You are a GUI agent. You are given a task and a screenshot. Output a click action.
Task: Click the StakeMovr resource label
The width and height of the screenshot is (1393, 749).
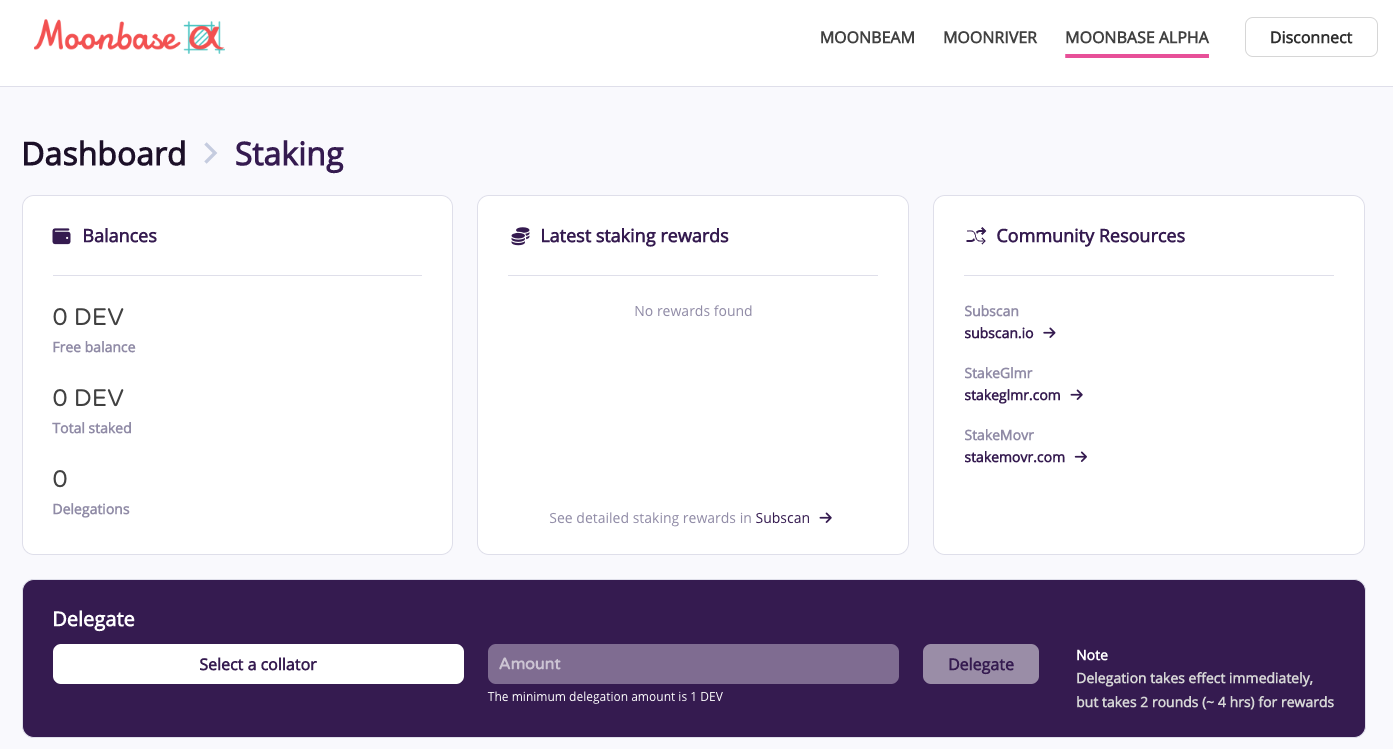tap(999, 435)
